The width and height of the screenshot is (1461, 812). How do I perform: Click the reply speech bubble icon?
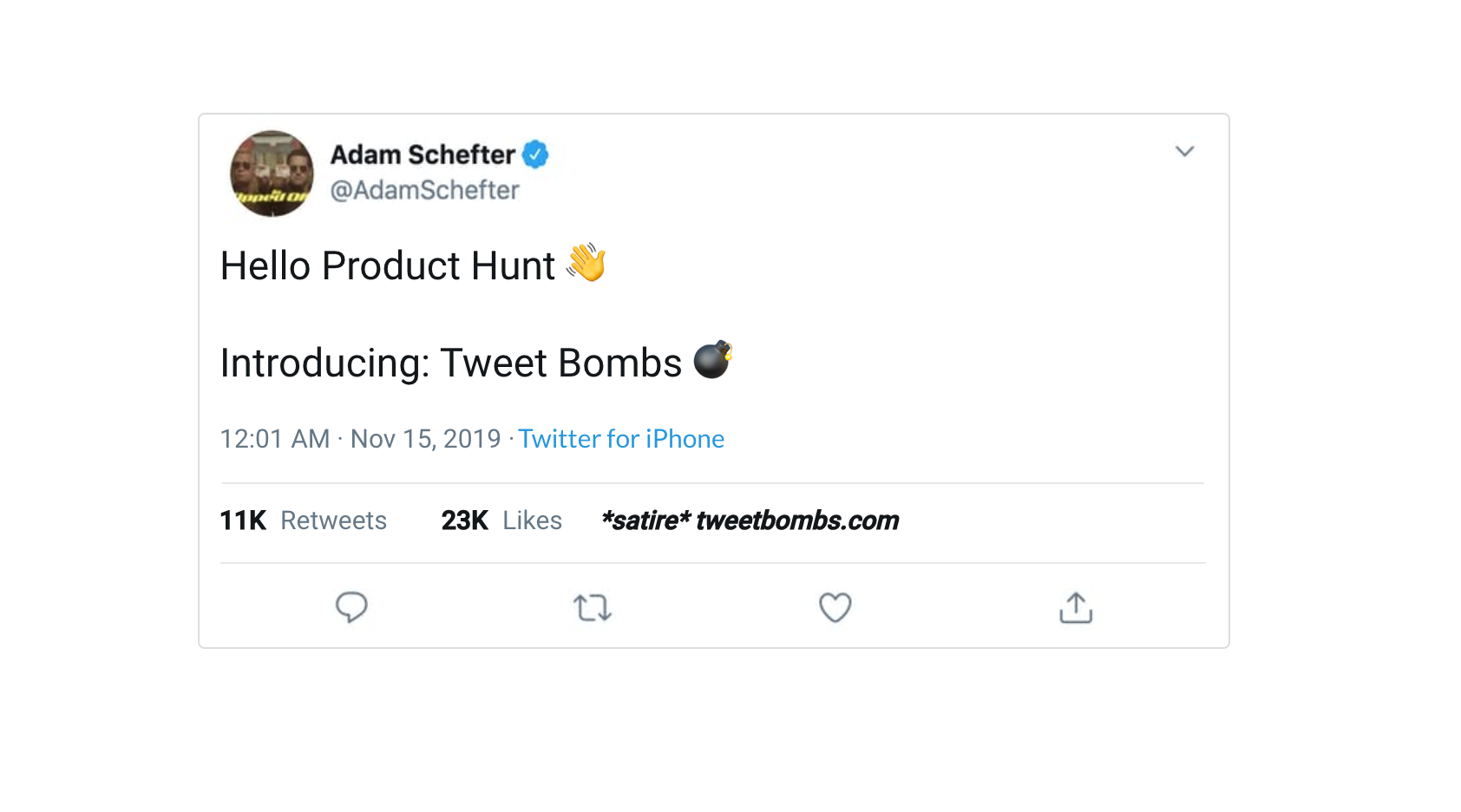(352, 607)
